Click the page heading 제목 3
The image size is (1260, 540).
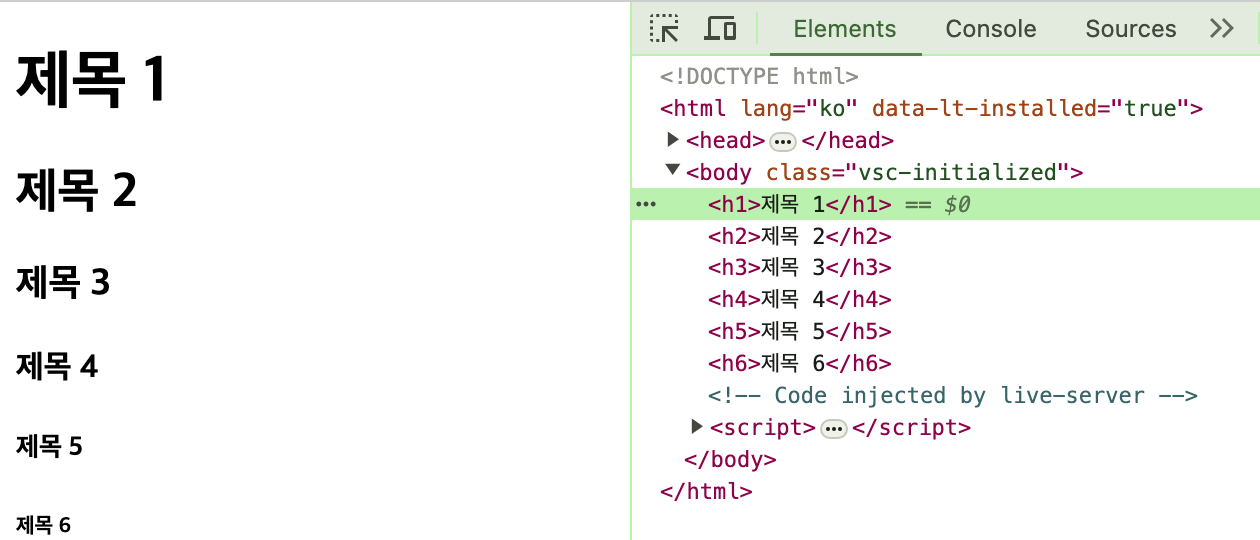[63, 282]
